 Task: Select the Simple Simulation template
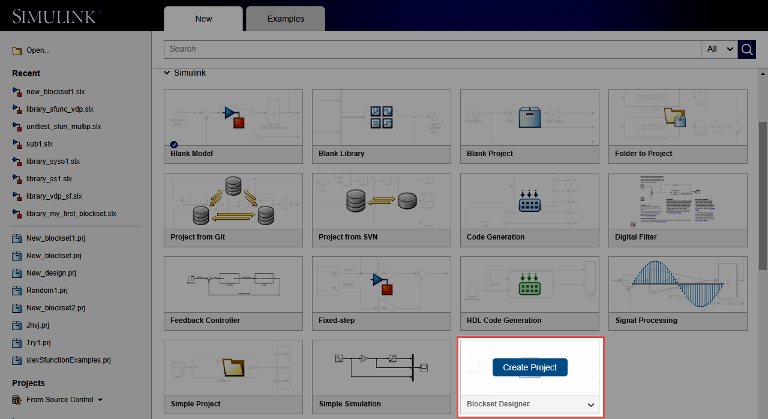tap(381, 377)
